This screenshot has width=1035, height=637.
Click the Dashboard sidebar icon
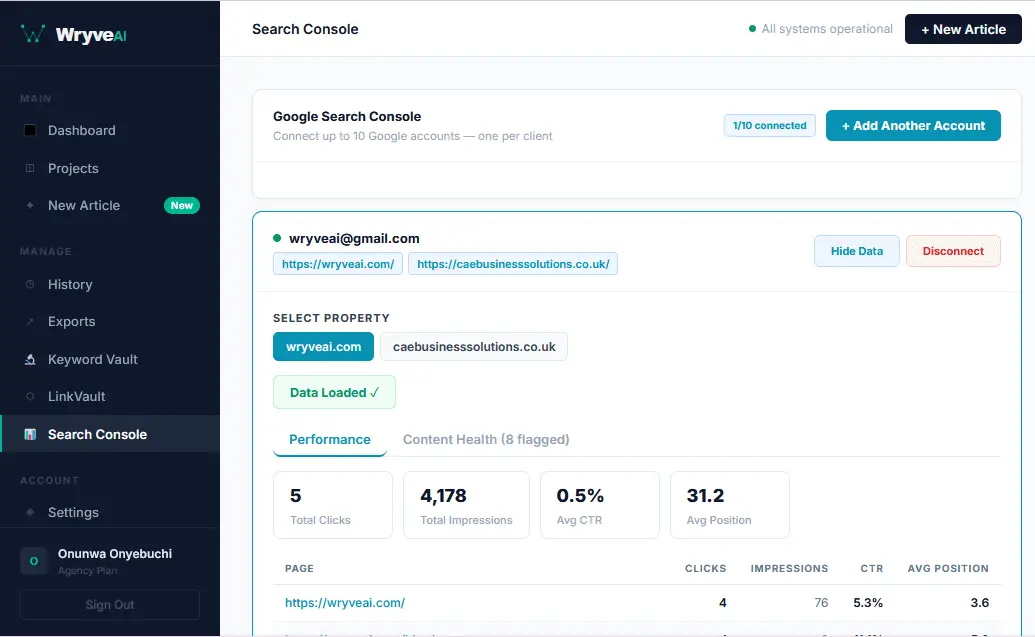30,130
